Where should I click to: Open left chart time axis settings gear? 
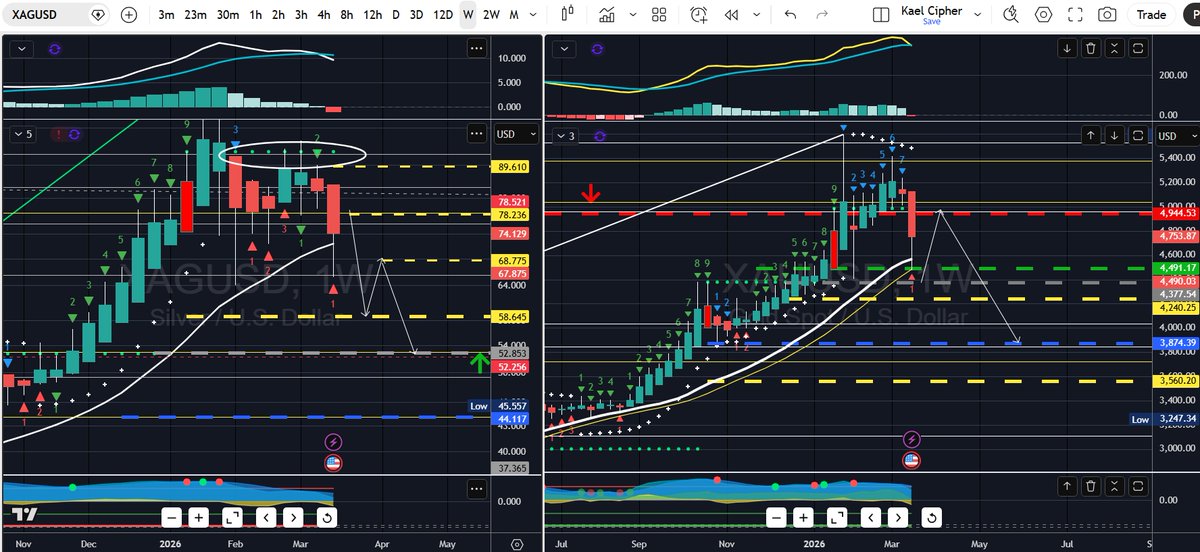coord(516,543)
